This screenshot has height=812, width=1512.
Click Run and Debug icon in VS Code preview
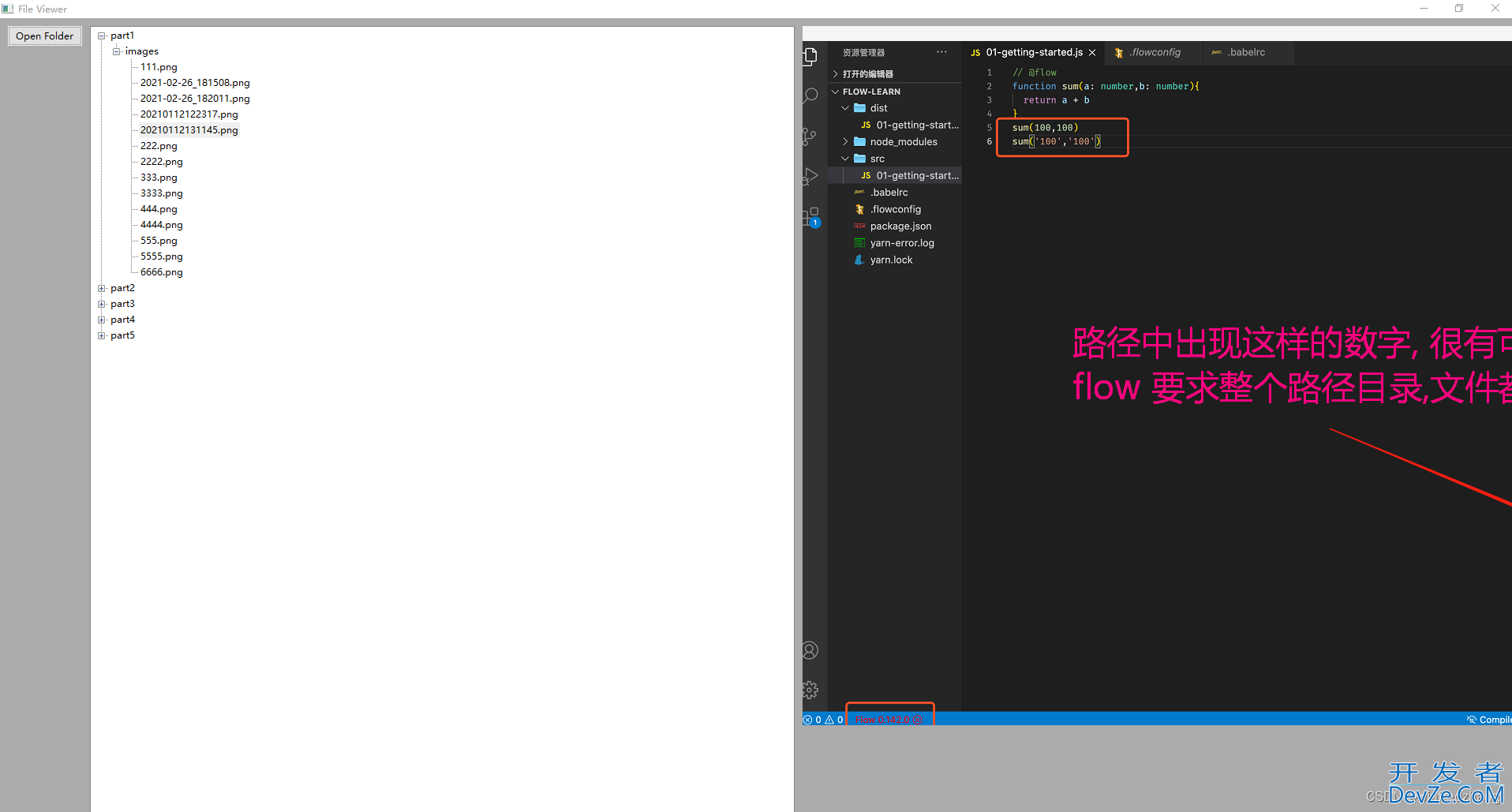810,176
